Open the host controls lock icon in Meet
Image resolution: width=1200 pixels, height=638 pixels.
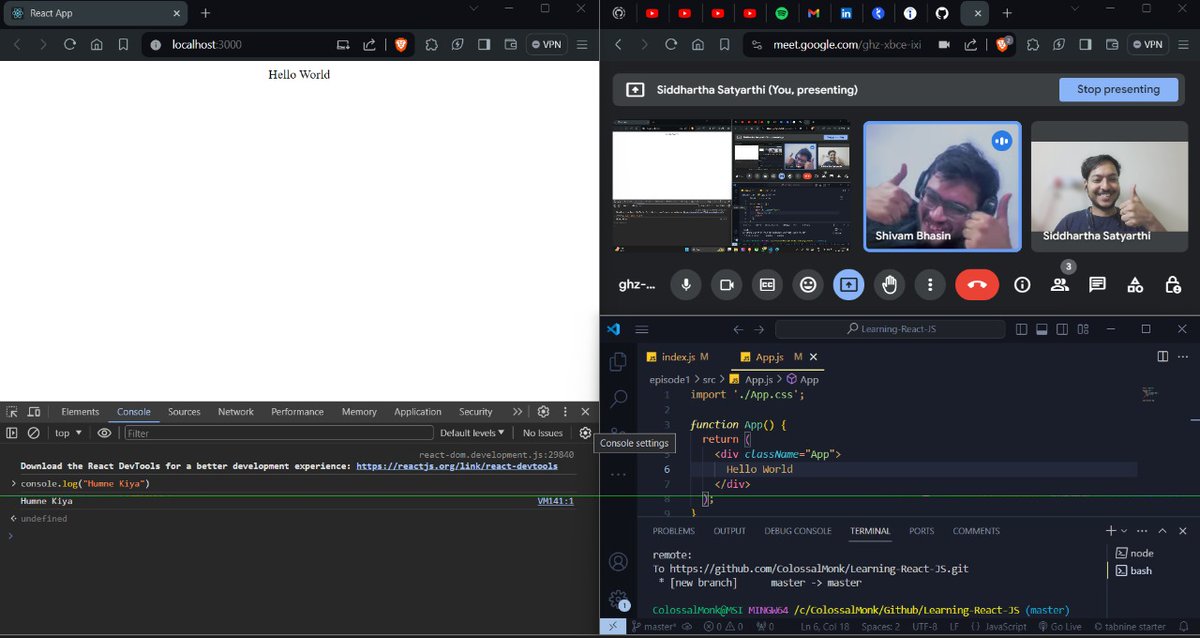[1172, 285]
